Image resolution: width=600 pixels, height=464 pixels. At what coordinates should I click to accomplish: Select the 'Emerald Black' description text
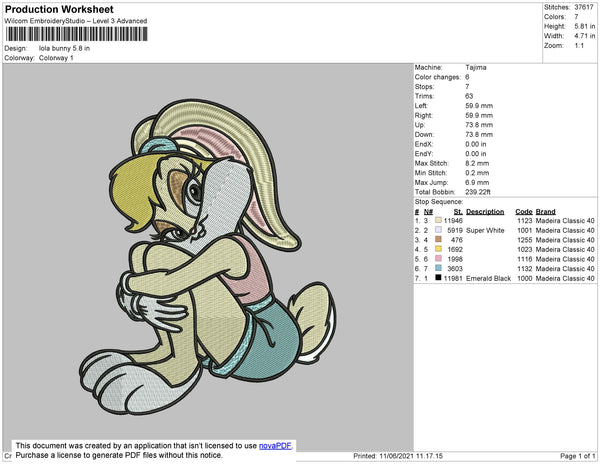pyautogui.click(x=488, y=278)
